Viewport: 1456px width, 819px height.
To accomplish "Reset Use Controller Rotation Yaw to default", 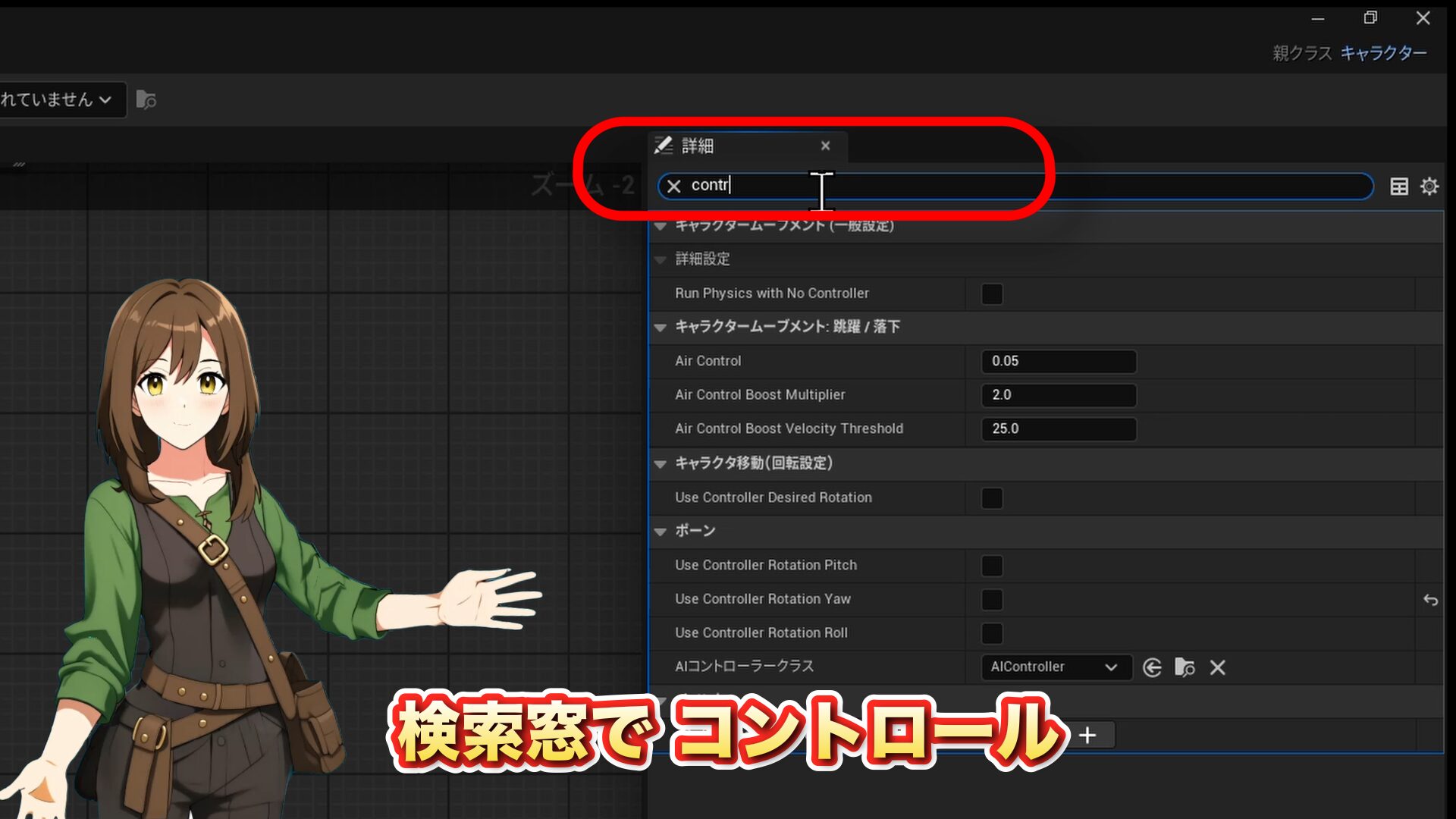I will coord(1430,600).
